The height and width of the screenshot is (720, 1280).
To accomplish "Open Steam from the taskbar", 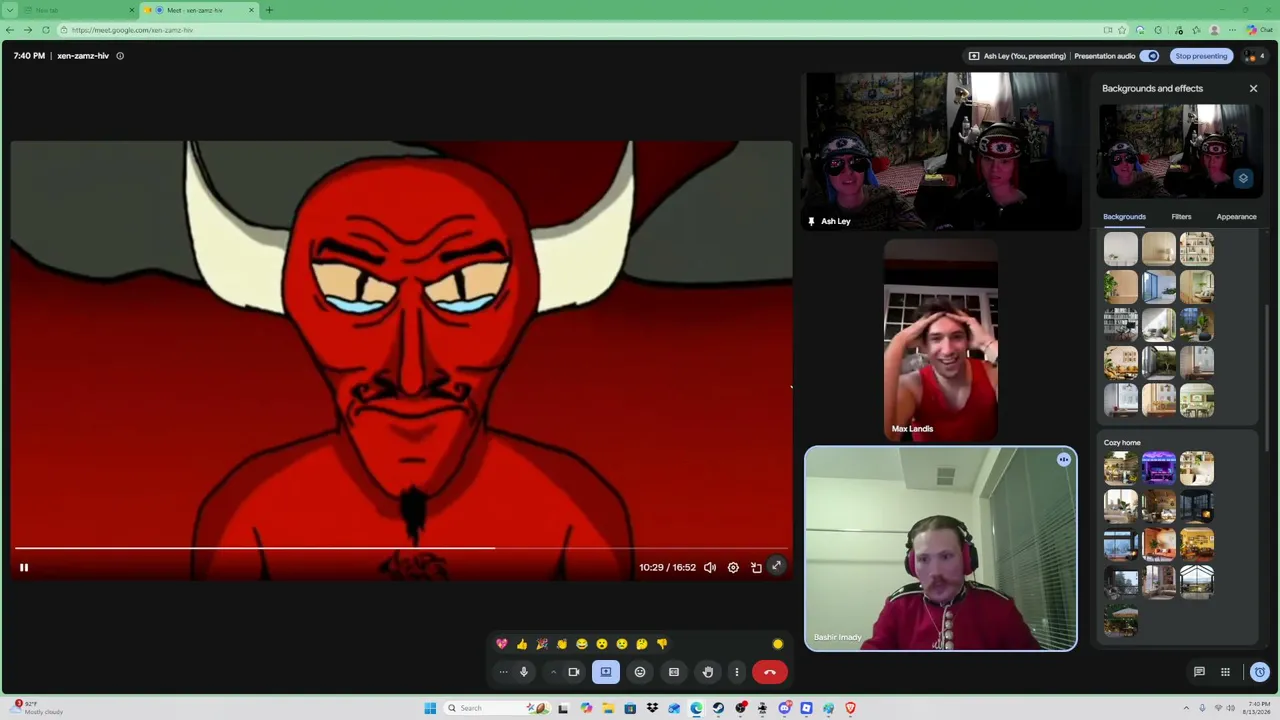I will pyautogui.click(x=718, y=708).
